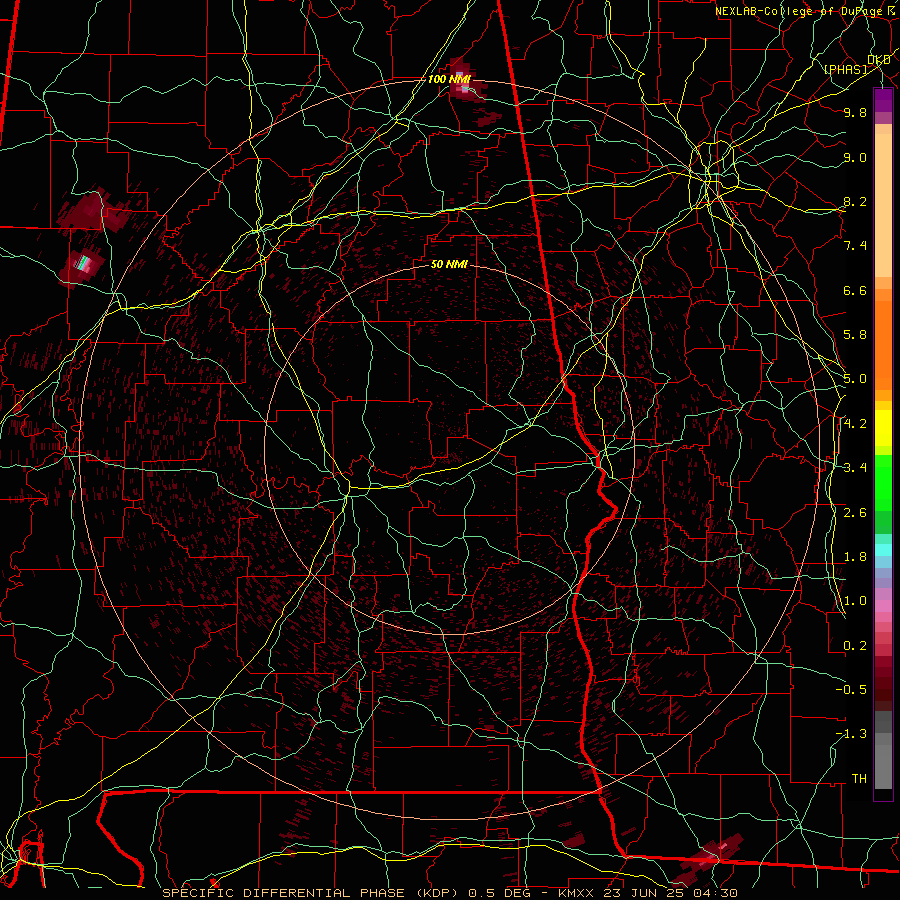900x900 pixels.
Task: Click the [PHAS] label above the color bar
Action: [x=845, y=69]
